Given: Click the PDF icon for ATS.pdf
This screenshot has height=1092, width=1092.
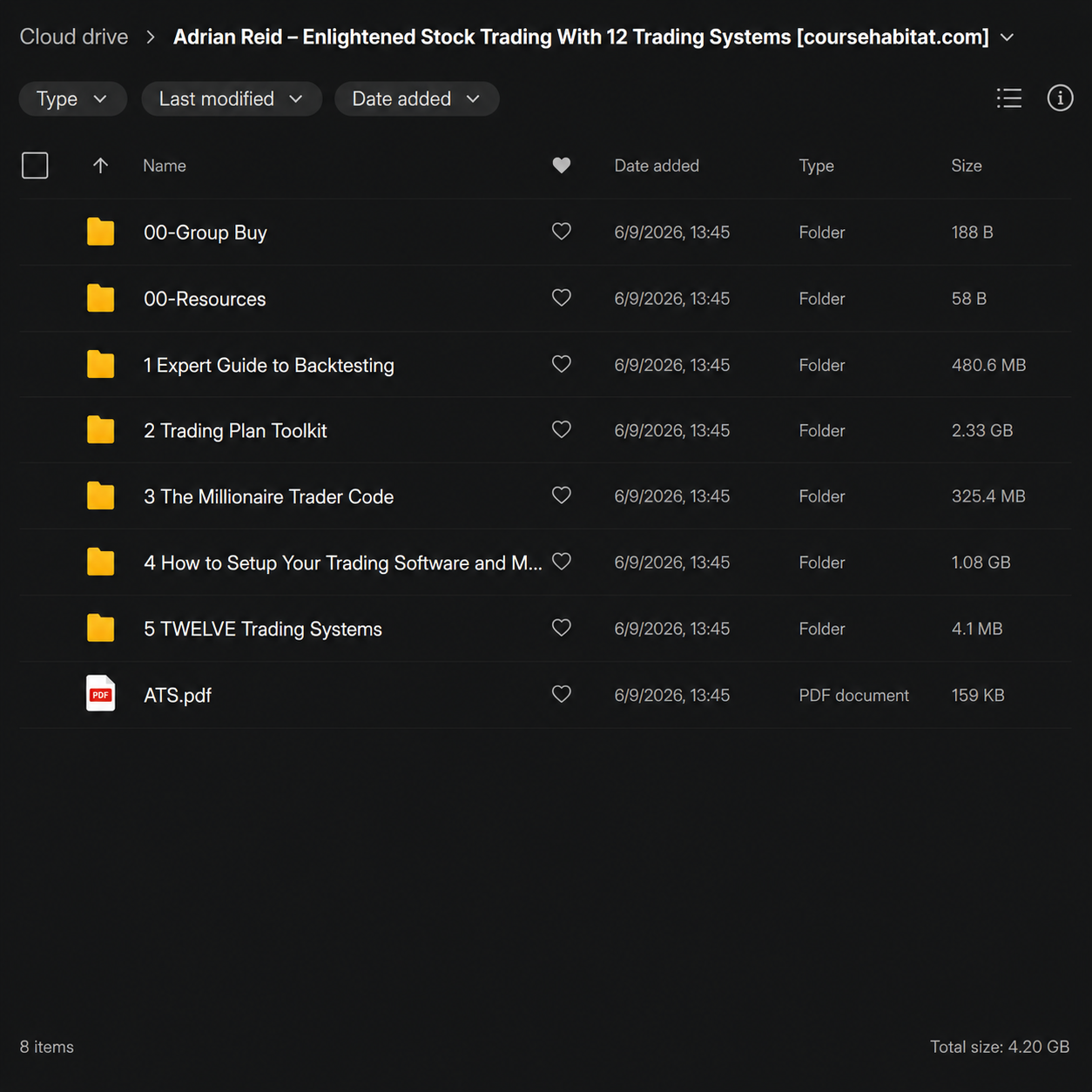Looking at the screenshot, I should coord(100,694).
